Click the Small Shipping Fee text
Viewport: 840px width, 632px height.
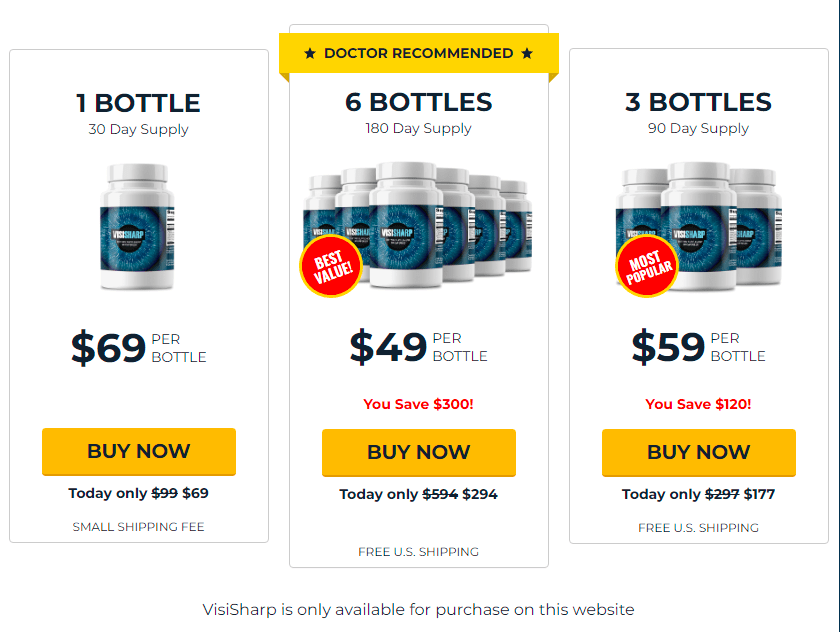point(138,527)
